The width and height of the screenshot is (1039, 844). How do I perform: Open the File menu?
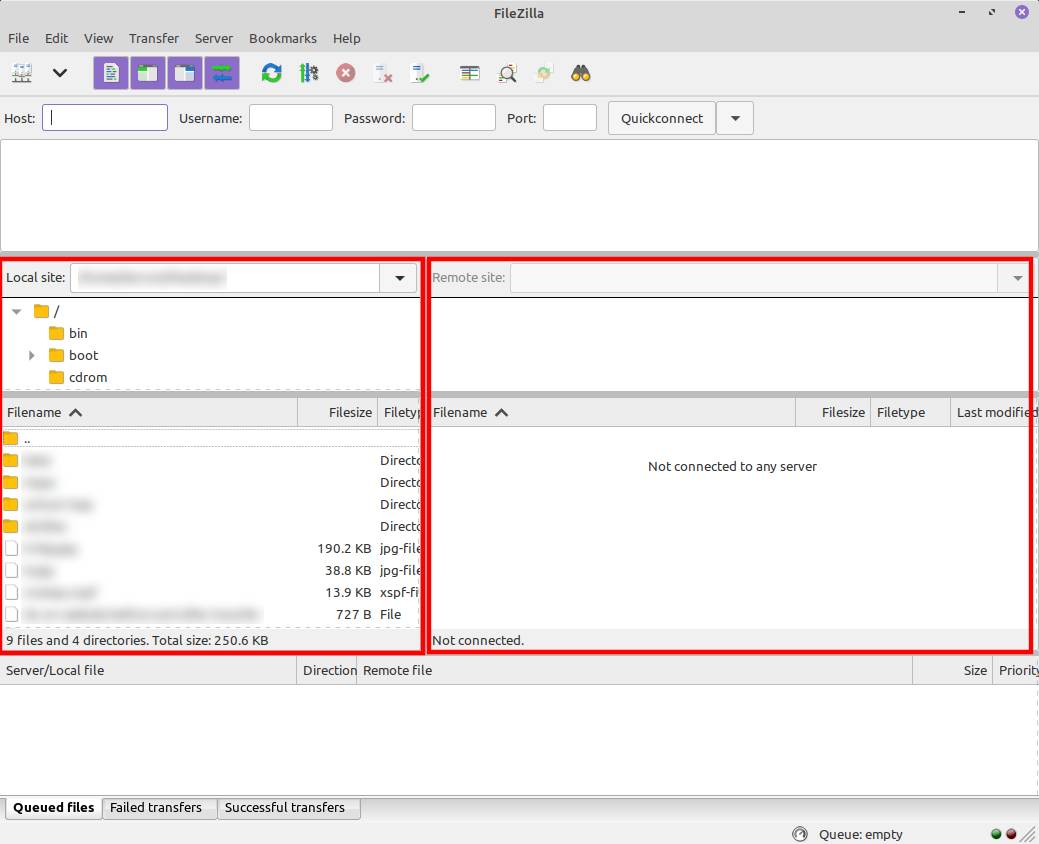pyautogui.click(x=19, y=38)
